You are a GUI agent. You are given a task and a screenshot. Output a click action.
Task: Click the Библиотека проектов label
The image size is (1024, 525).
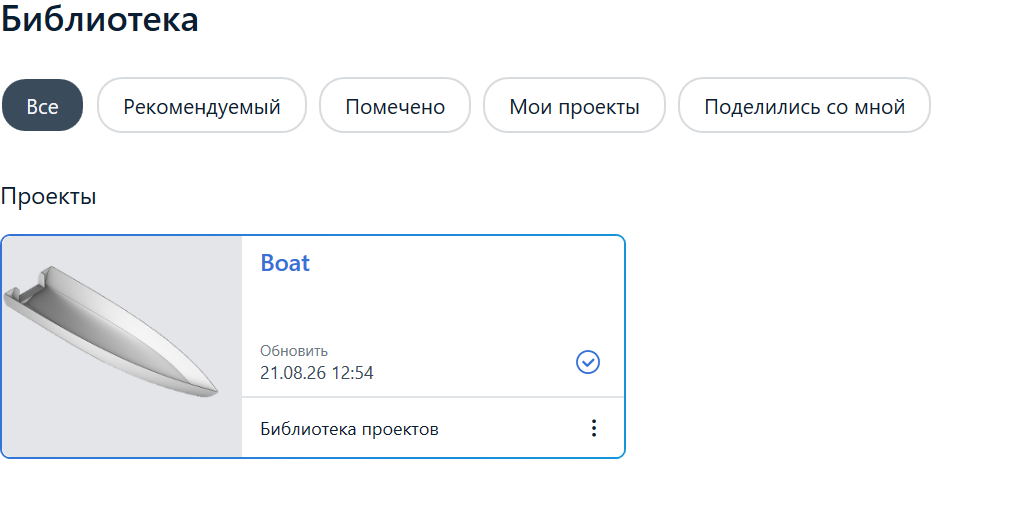click(x=349, y=429)
